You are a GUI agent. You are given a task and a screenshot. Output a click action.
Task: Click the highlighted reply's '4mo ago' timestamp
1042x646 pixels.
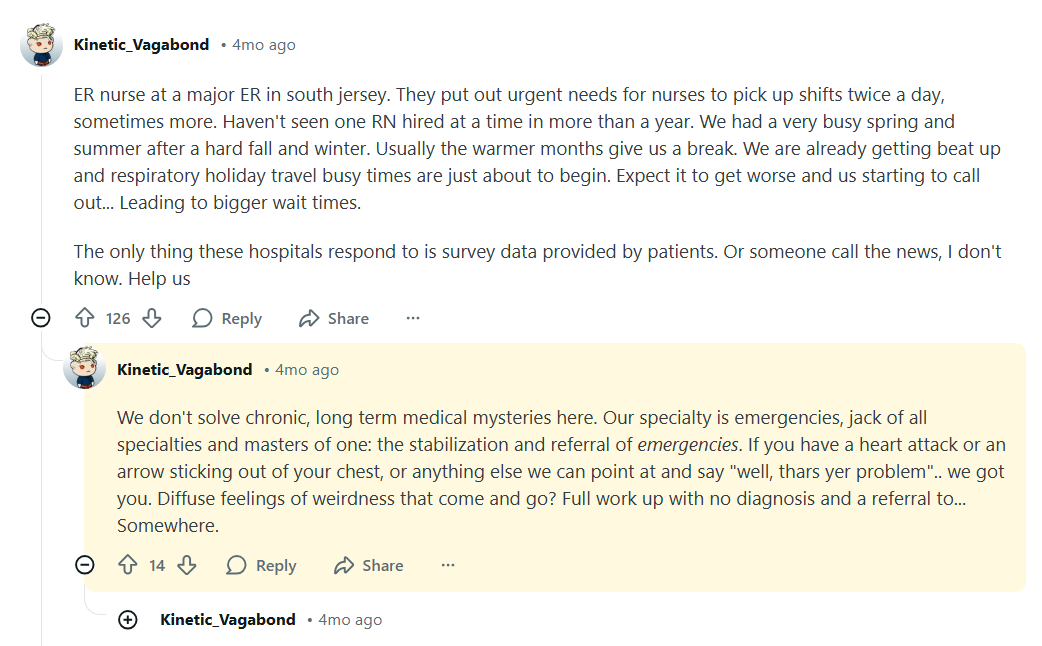point(307,370)
